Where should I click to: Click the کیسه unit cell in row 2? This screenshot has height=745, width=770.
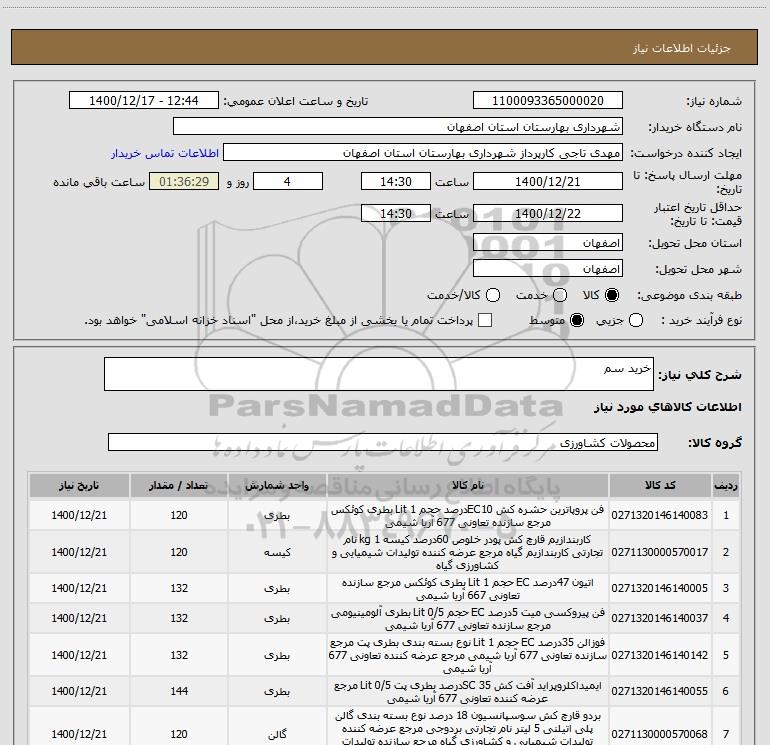[x=277, y=552]
